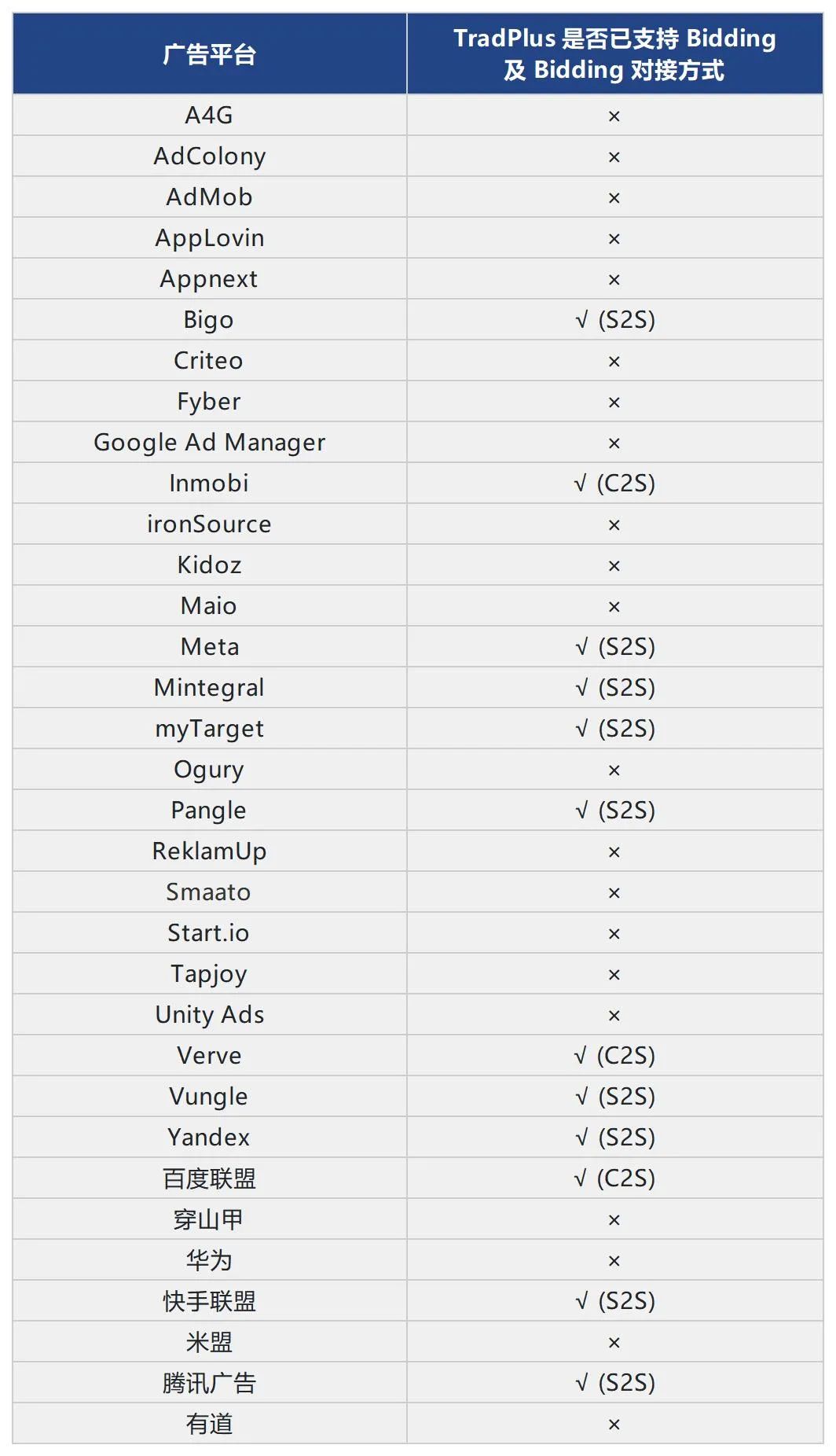Click the 广告平台 column header
836x1456 pixels.
point(209,54)
